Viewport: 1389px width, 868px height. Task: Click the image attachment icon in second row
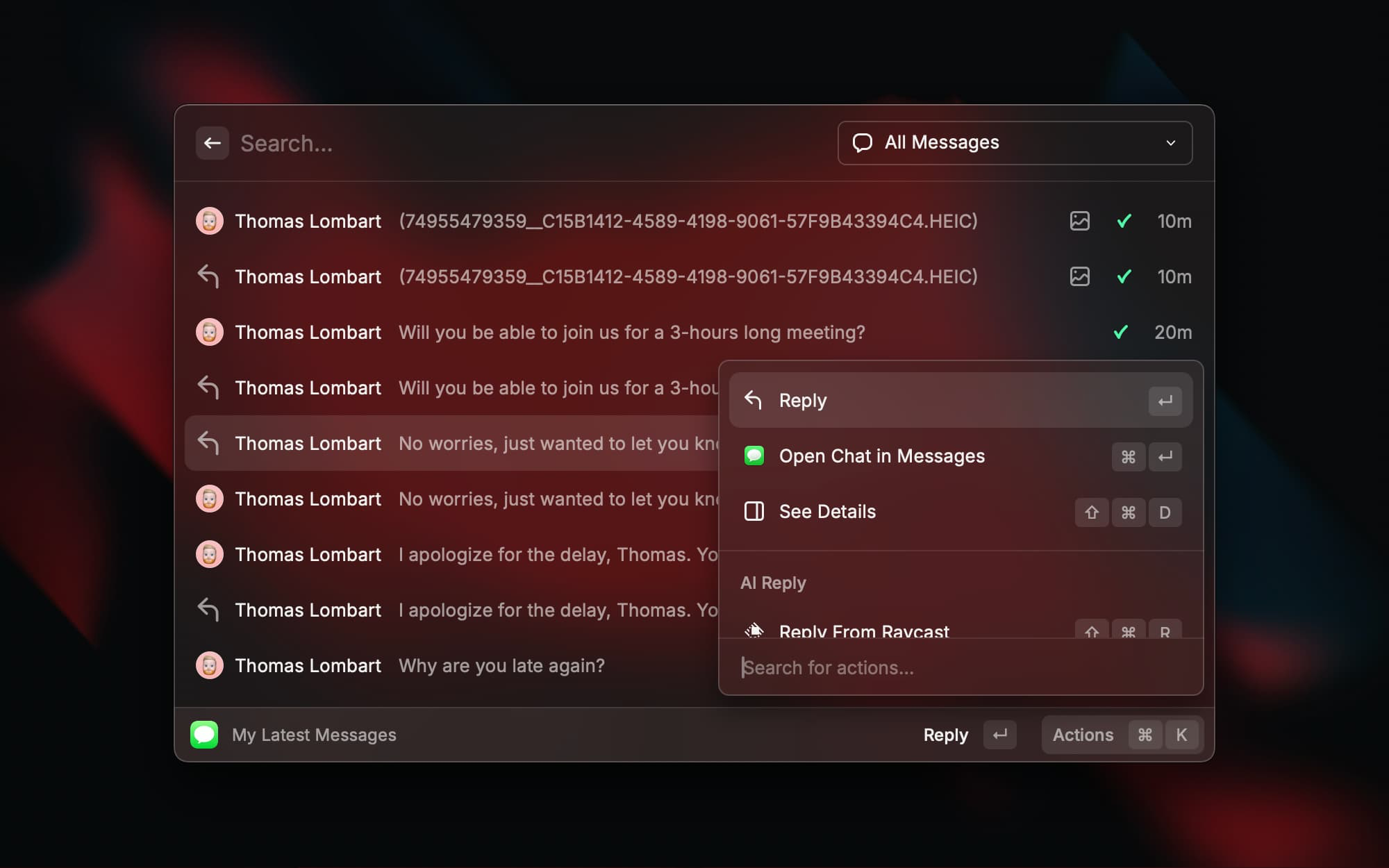pos(1079,276)
